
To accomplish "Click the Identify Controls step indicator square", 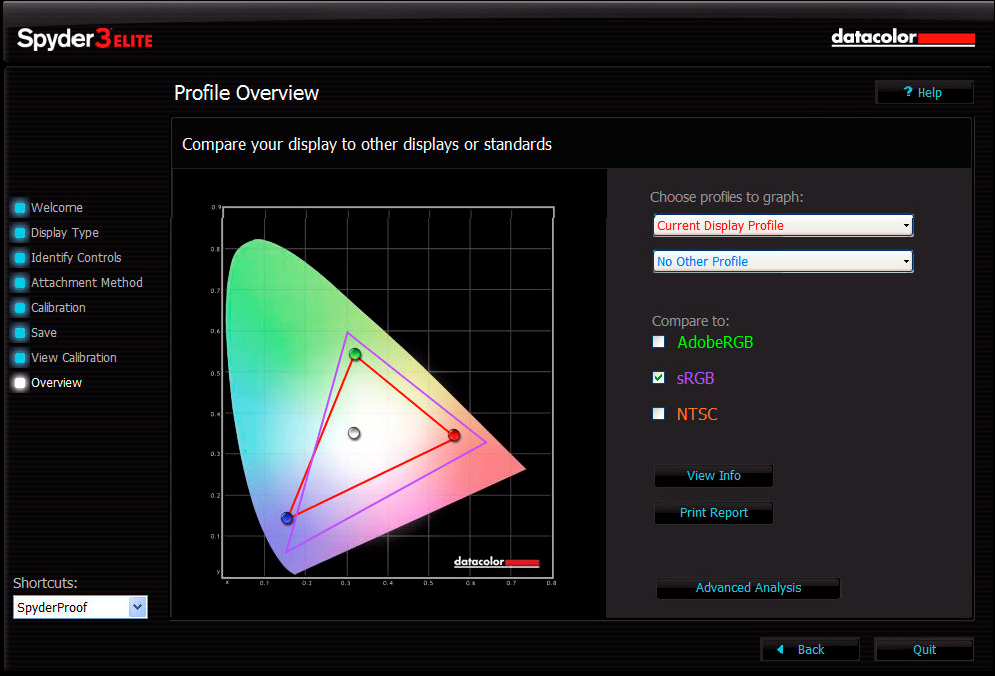I will pos(20,258).
